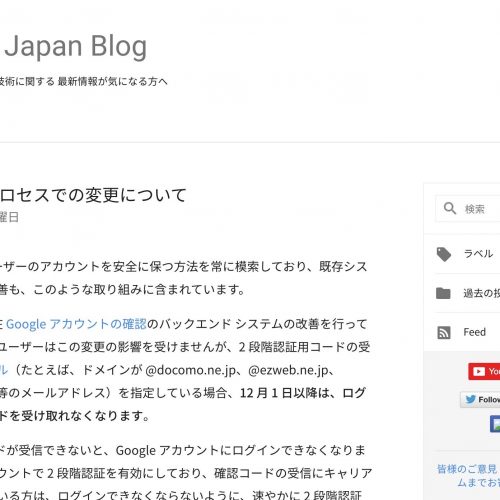Open the Feed section in sidebar
This screenshot has width=500, height=500.
[468, 332]
